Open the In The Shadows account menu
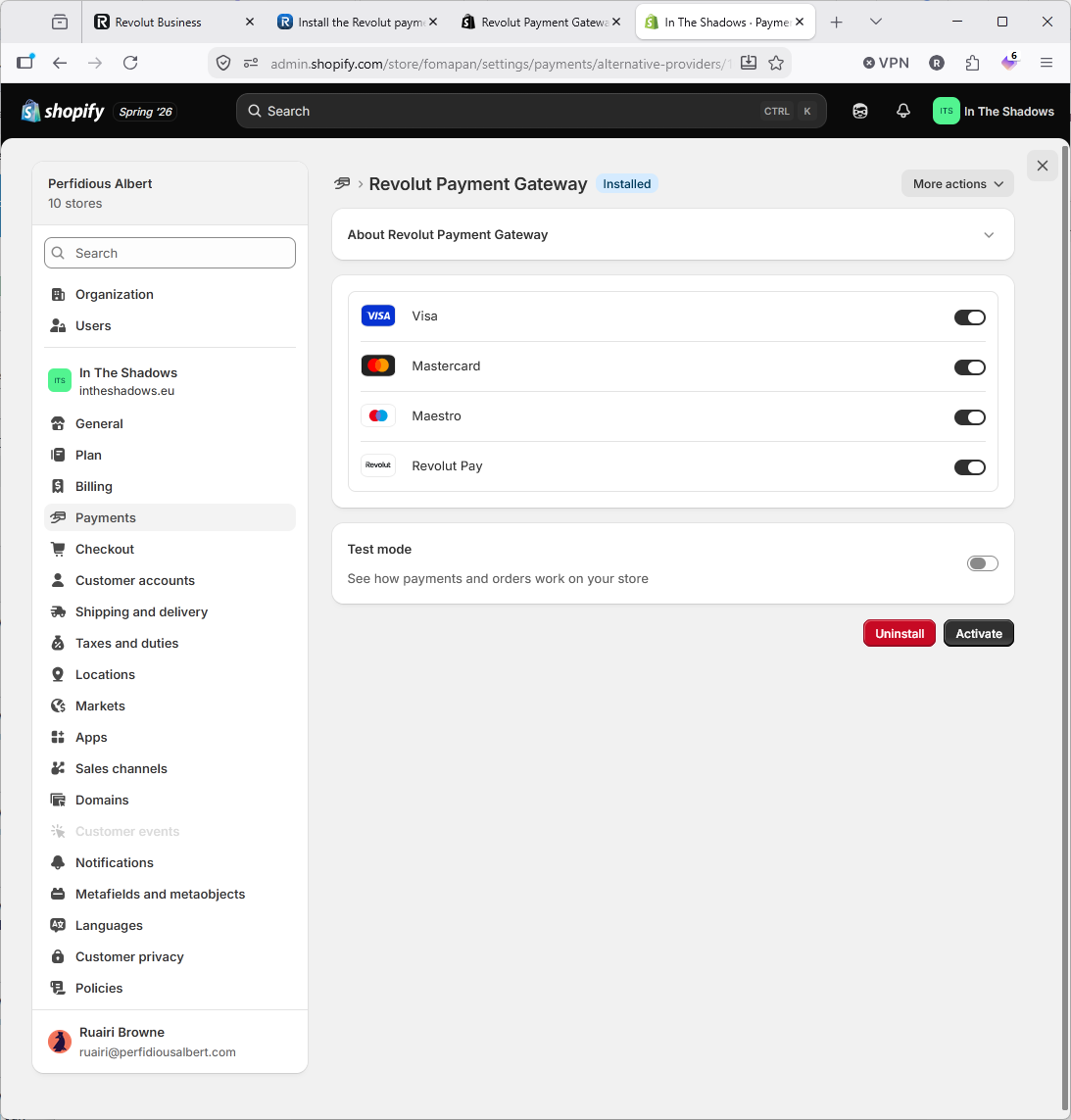Image resolution: width=1071 pixels, height=1120 pixels. pos(994,112)
